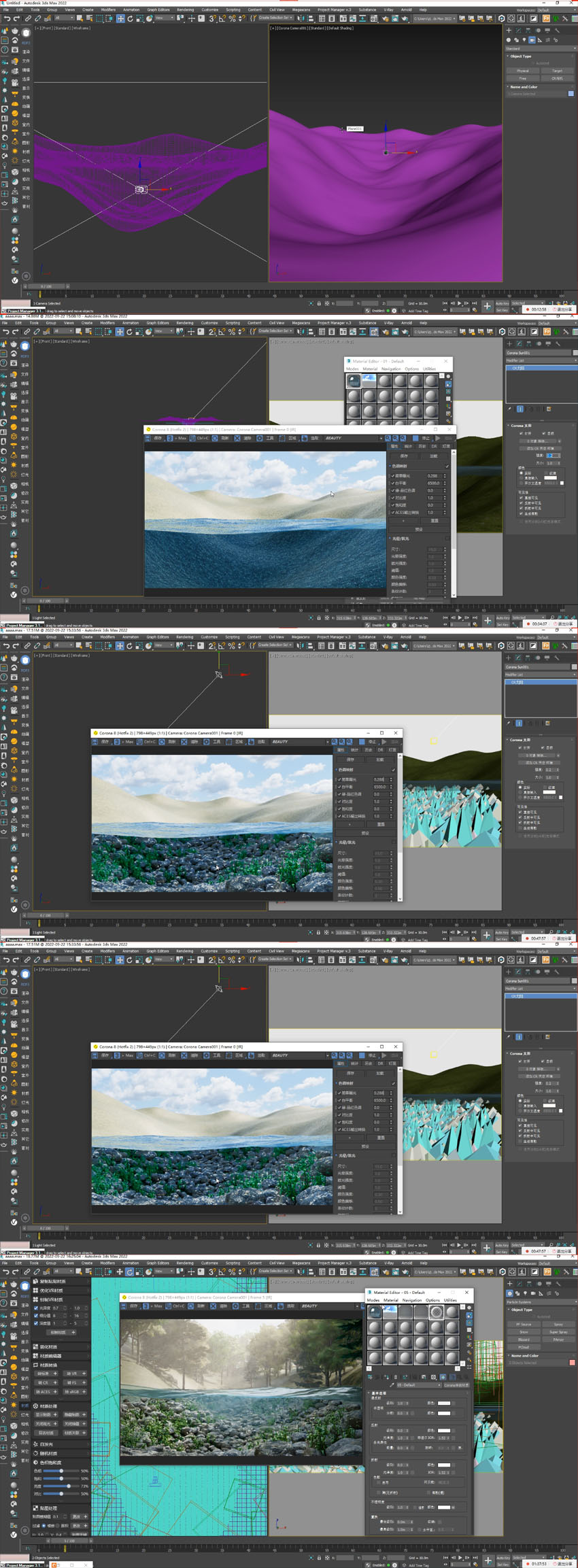Select the Move tool in the Untitled window toolbar
The width and height of the screenshot is (578, 1568).
point(120,18)
